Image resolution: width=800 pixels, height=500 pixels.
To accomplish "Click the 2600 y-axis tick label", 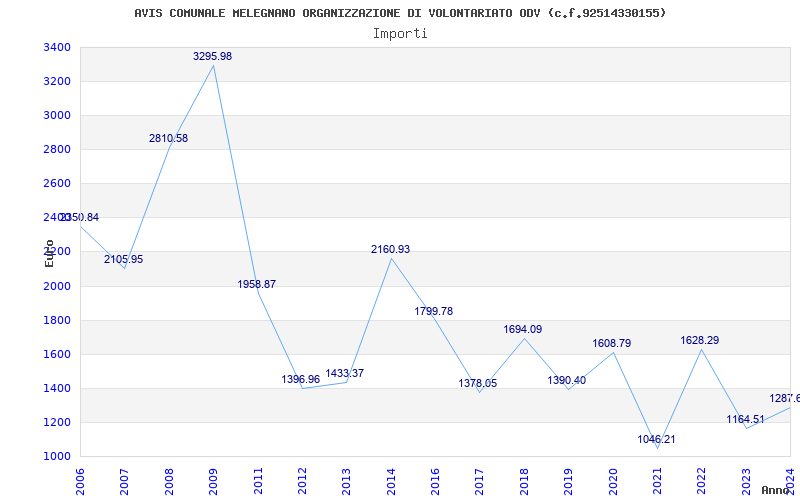I will pyautogui.click(x=57, y=184).
